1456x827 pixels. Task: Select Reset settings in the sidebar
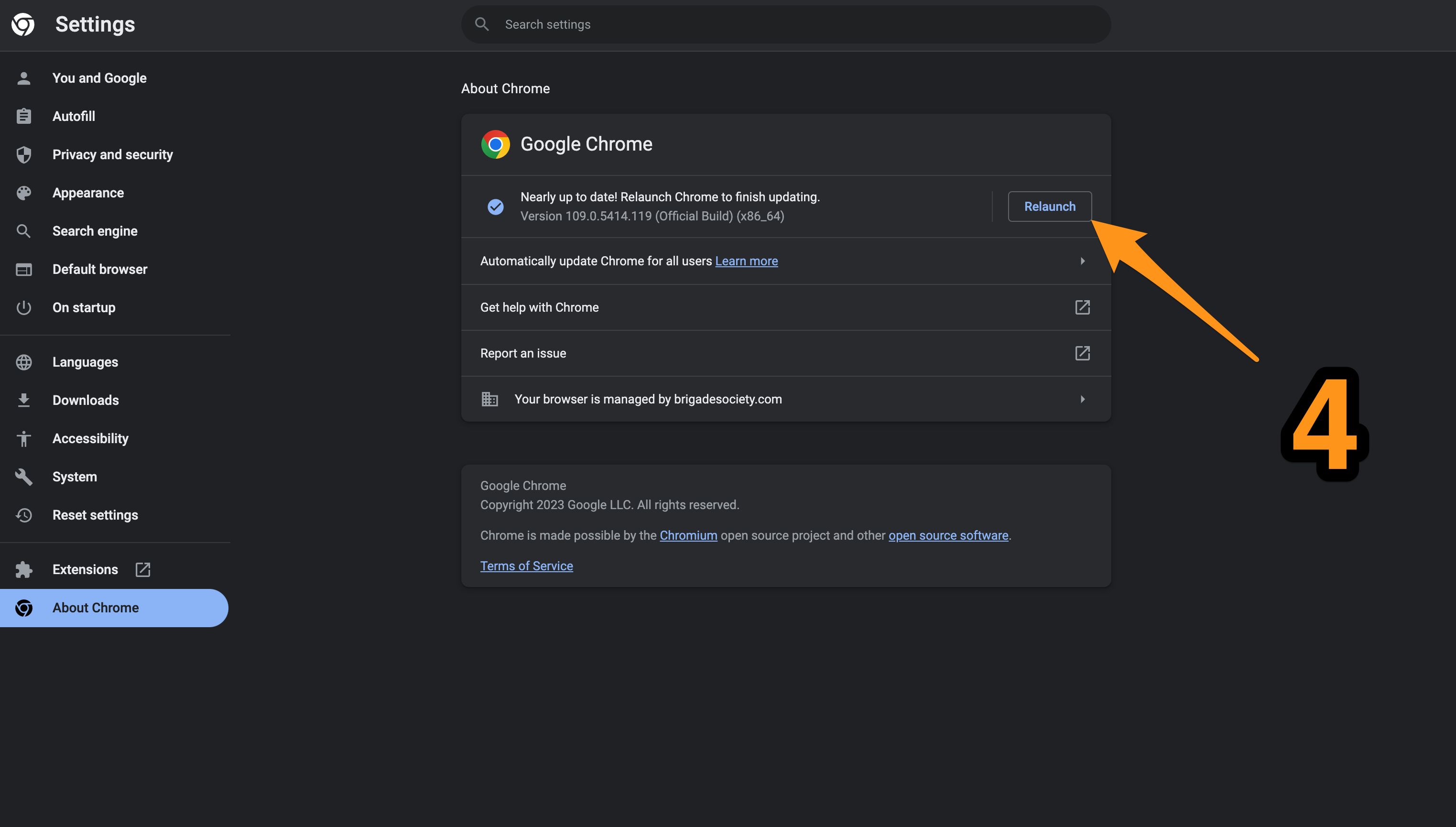coord(95,515)
